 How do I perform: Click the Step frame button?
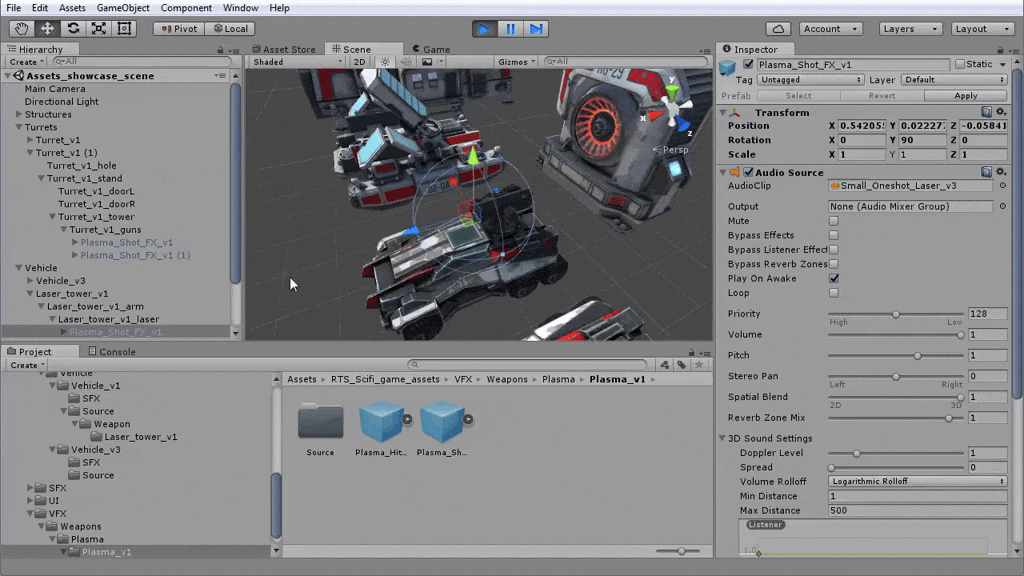(x=536, y=29)
